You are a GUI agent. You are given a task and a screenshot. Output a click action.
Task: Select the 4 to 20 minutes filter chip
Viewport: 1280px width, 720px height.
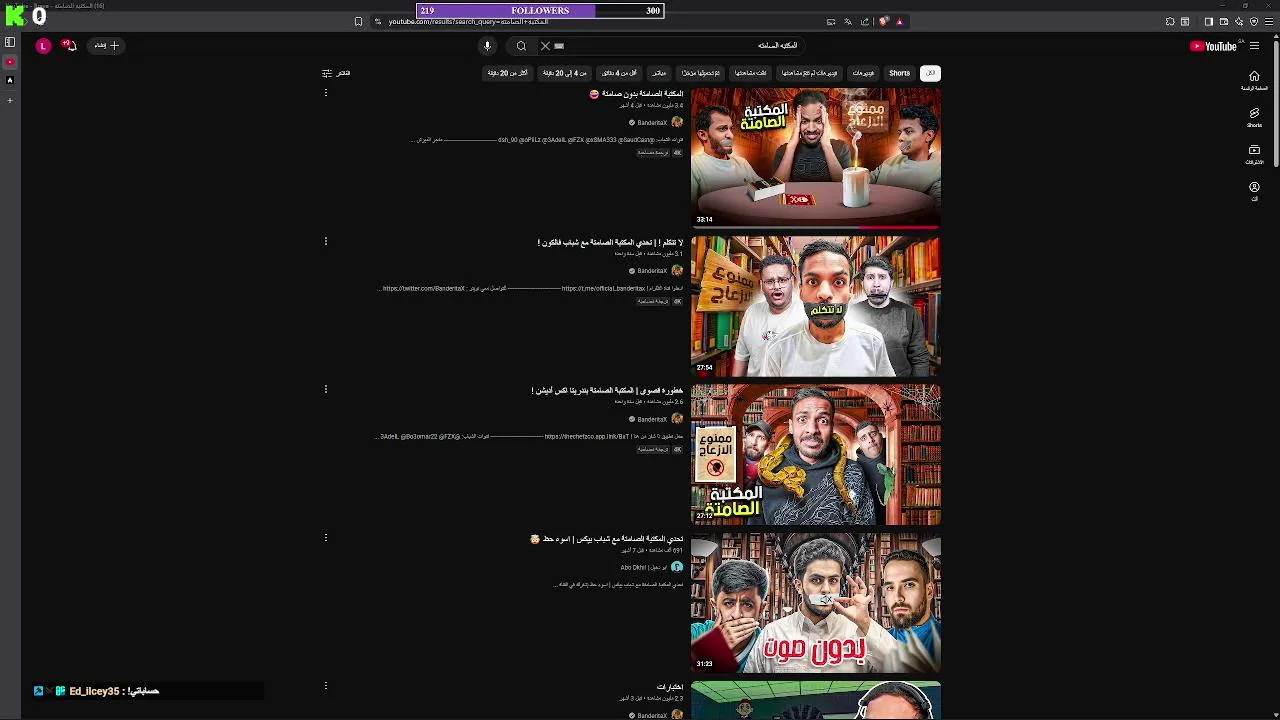click(x=565, y=73)
